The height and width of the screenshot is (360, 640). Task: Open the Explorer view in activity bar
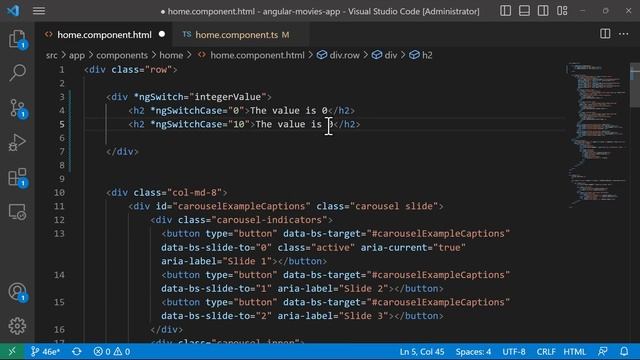(18, 40)
